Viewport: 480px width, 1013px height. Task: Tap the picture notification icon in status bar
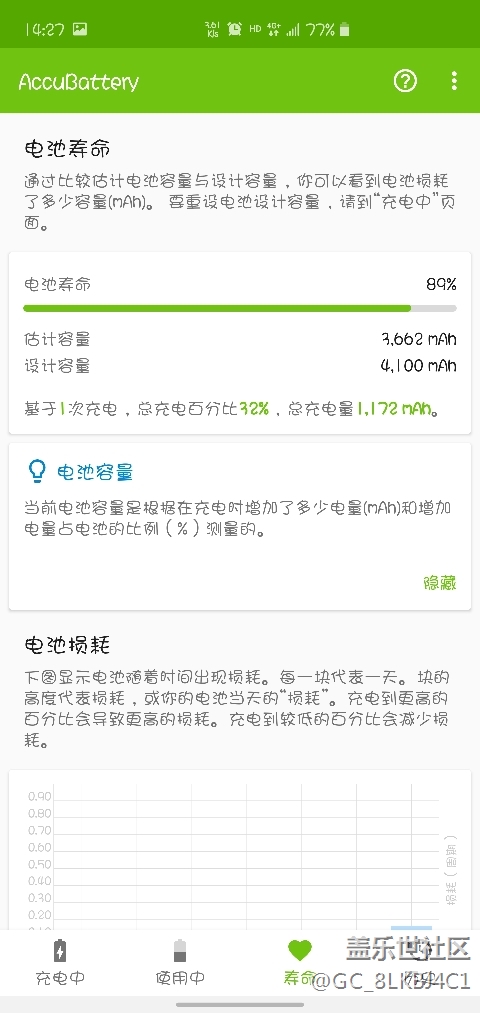[80, 29]
